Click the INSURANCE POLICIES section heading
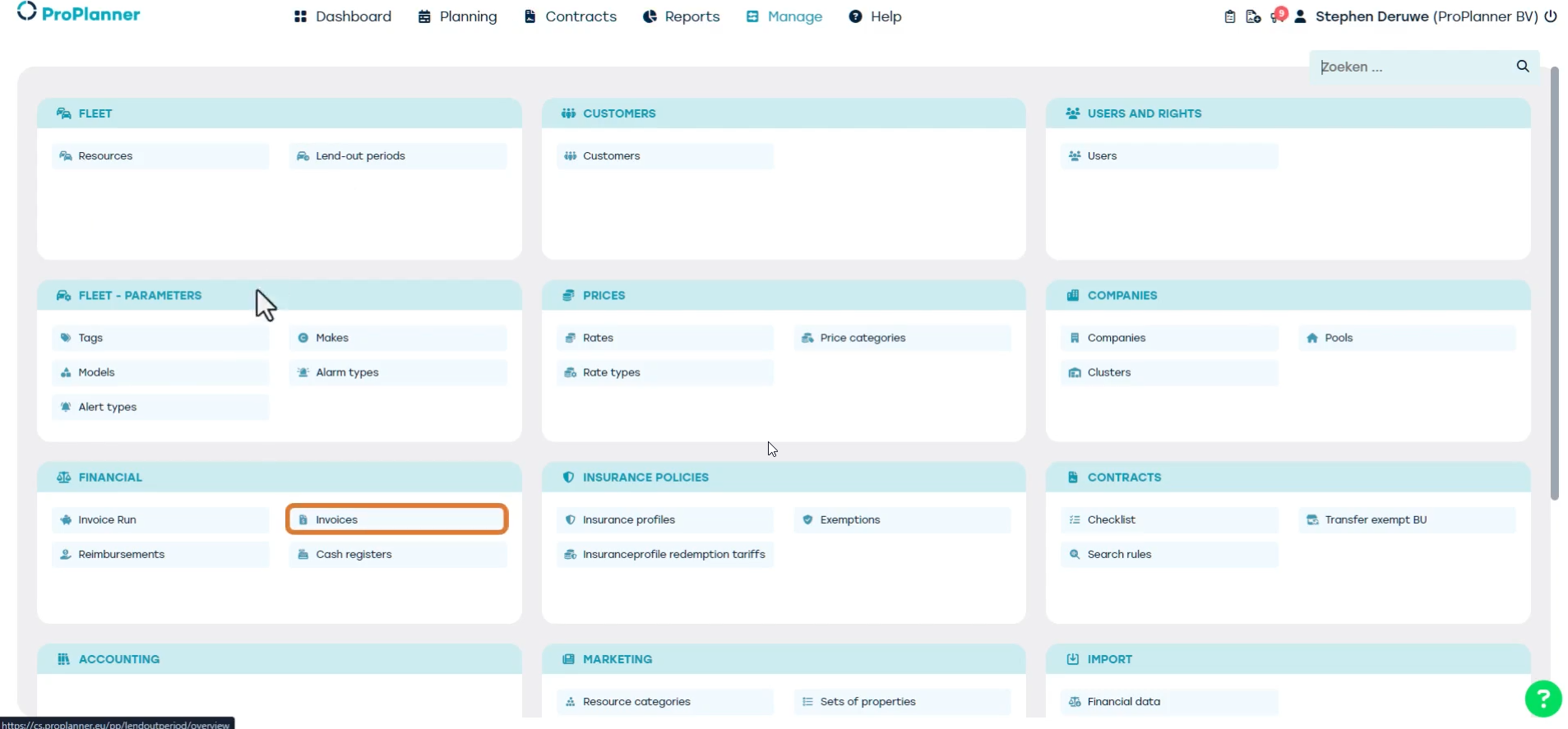The image size is (1568, 729). tap(645, 478)
